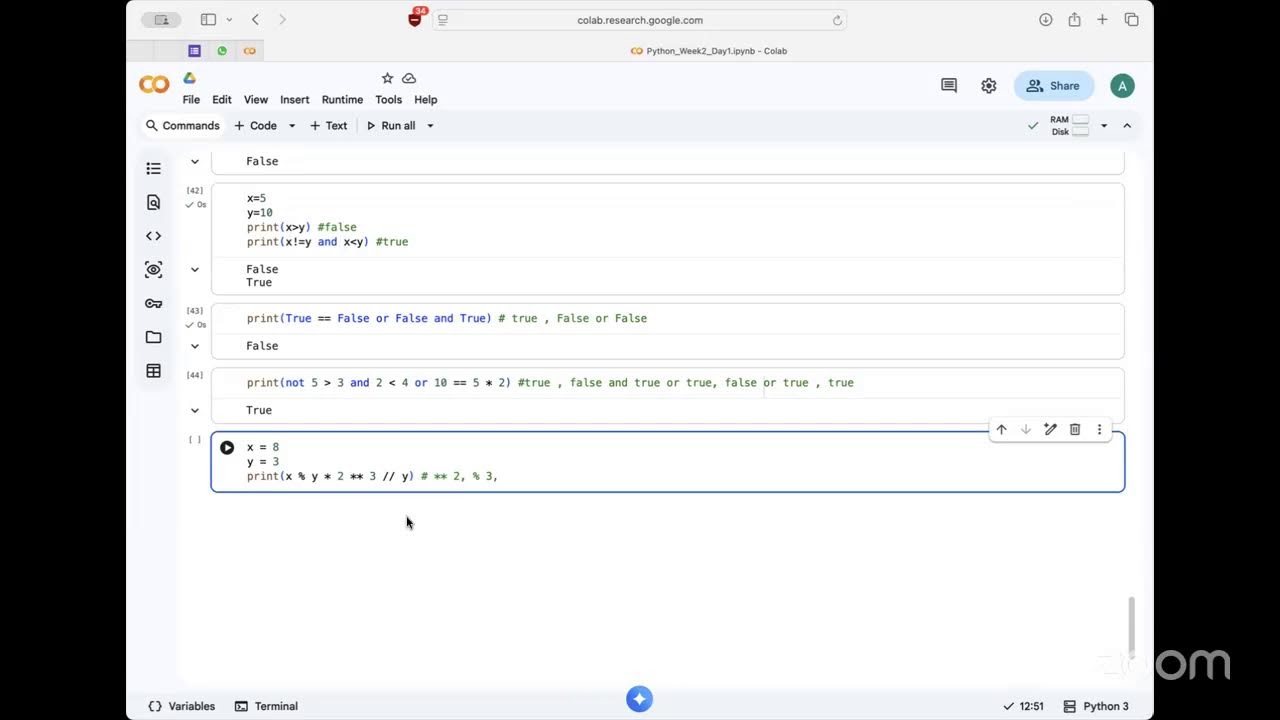
Task: Go back in Safari
Action: click(255, 20)
